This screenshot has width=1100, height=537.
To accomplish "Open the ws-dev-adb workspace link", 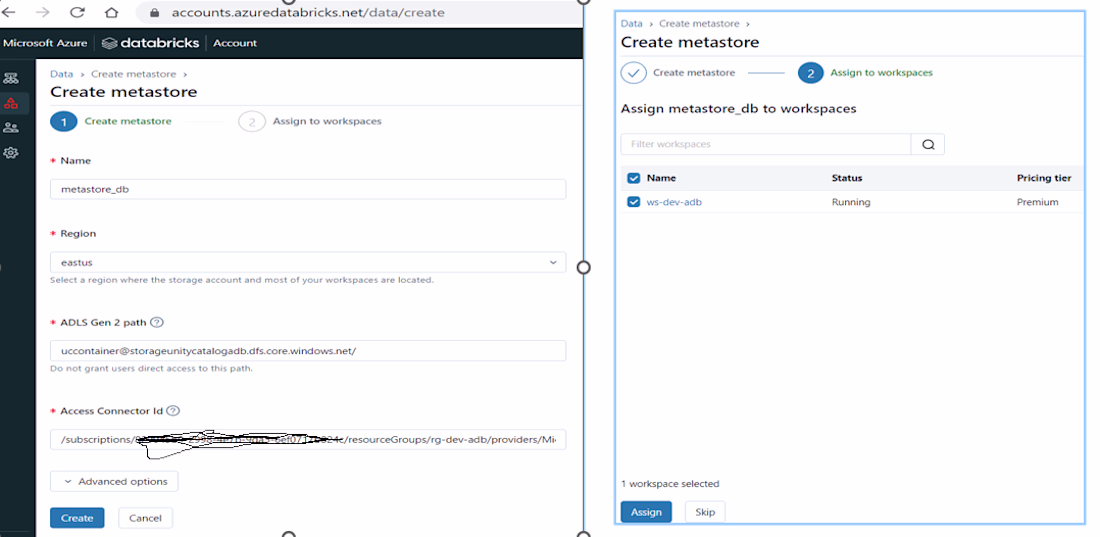I will (674, 202).
